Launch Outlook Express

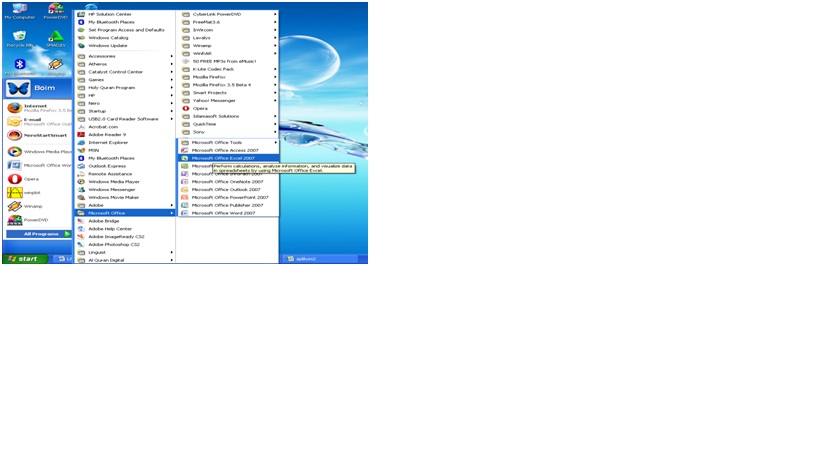coord(125,166)
